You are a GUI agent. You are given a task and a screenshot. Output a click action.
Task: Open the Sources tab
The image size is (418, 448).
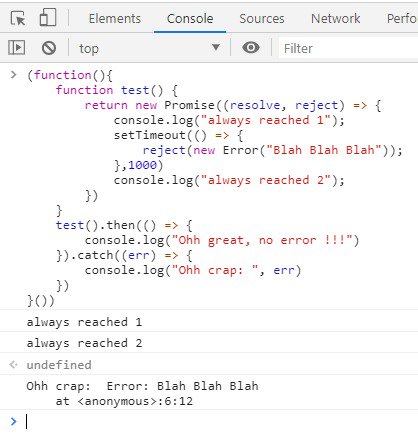point(262,19)
